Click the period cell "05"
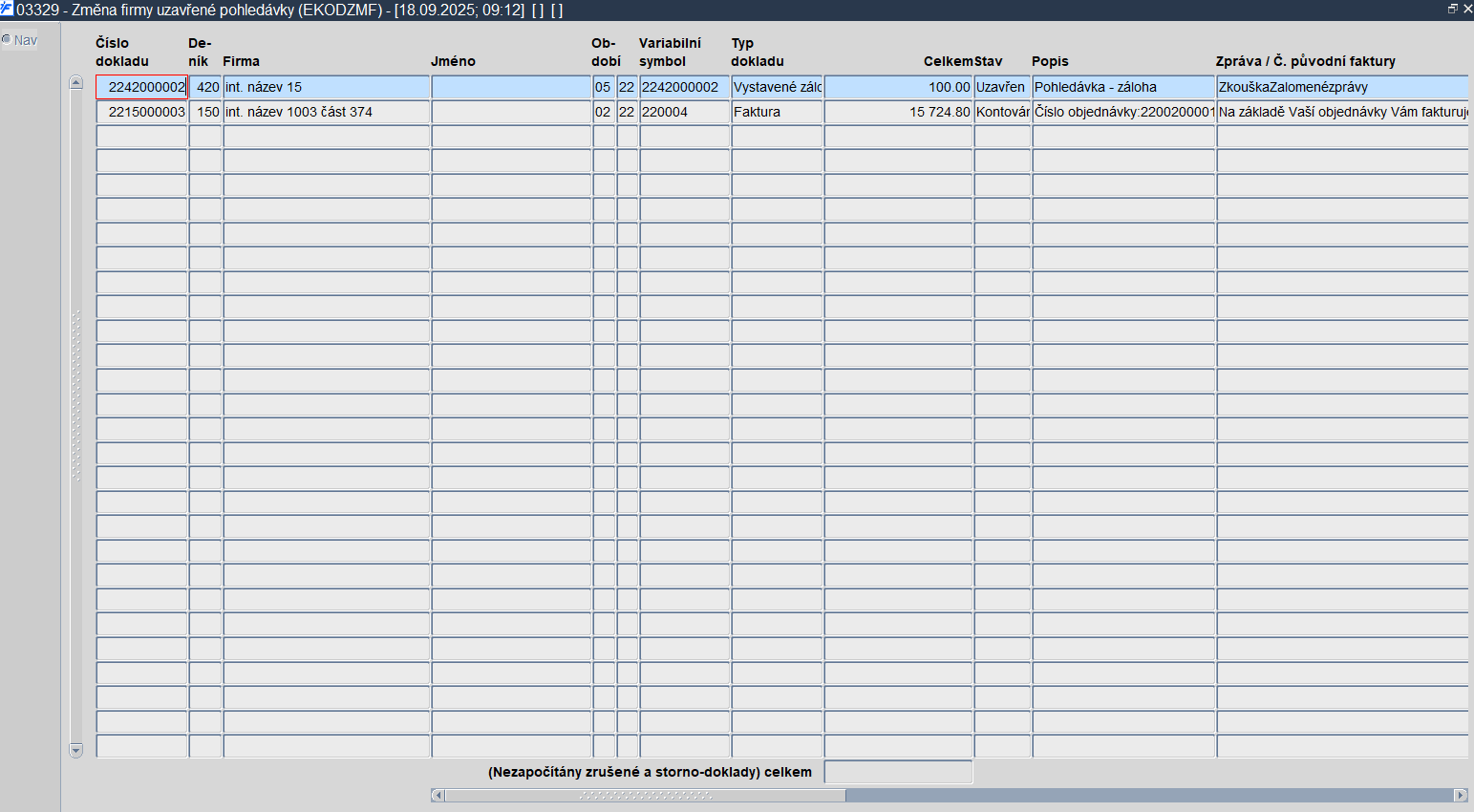The image size is (1474, 812). [x=604, y=87]
